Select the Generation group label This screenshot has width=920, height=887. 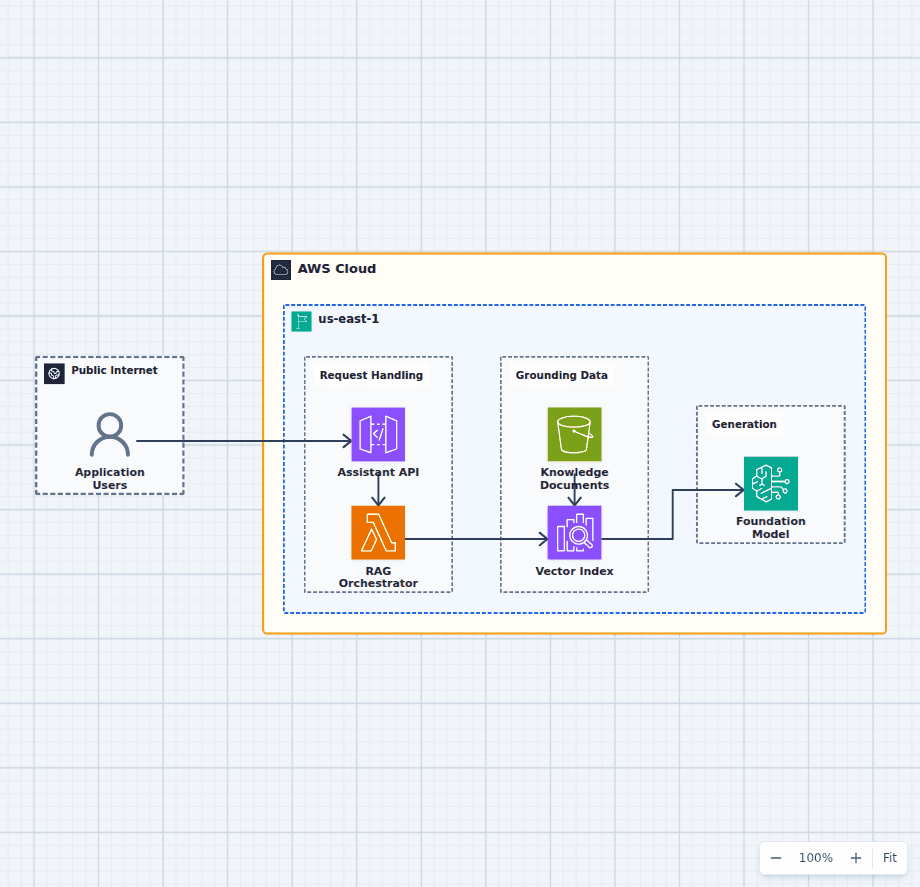[x=744, y=424]
